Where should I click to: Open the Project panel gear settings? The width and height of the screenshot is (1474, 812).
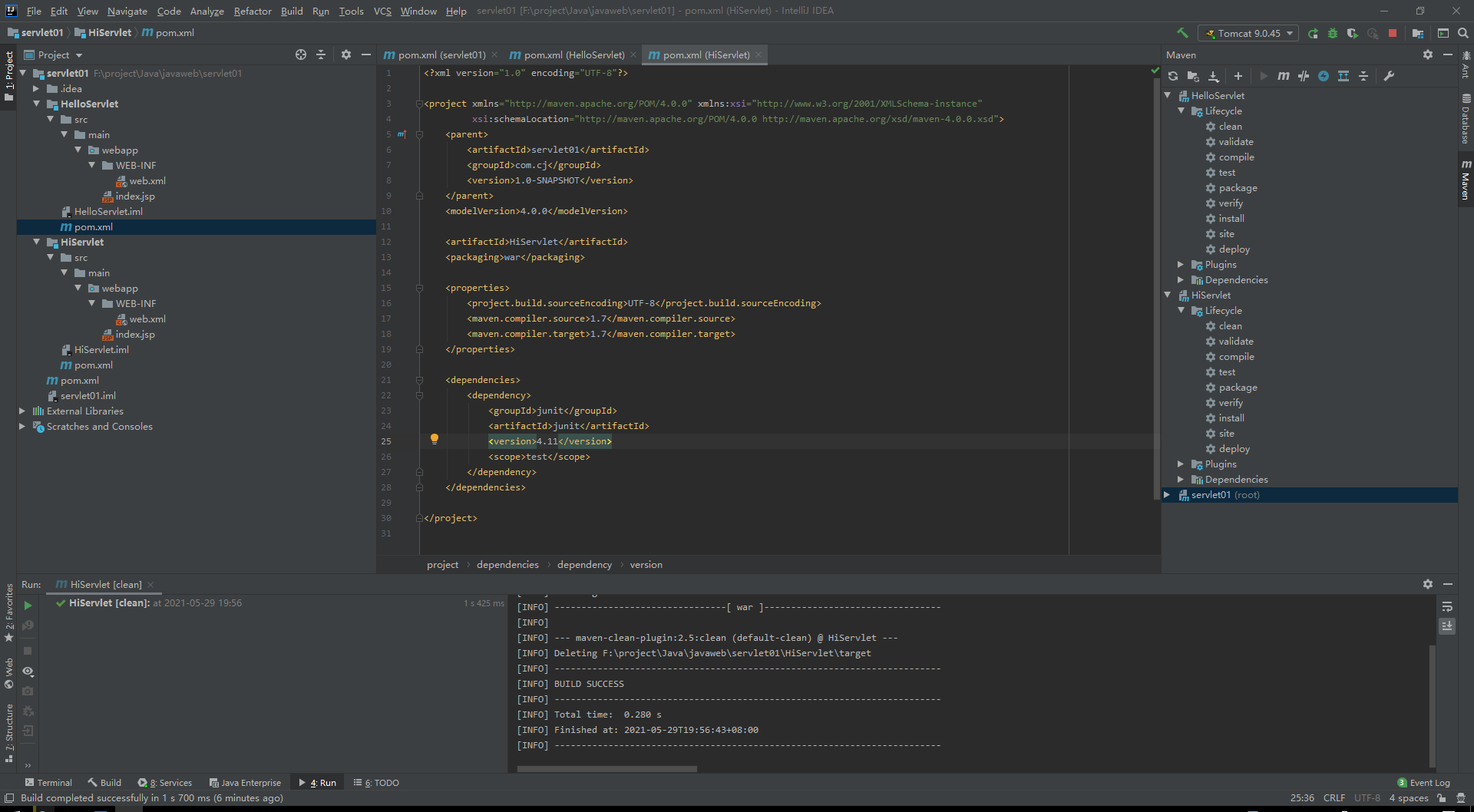point(346,54)
